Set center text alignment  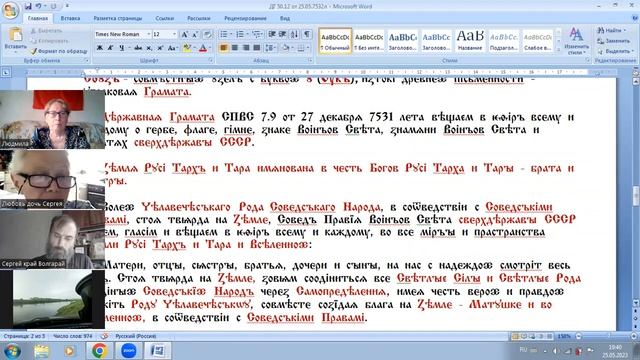click(x=235, y=48)
